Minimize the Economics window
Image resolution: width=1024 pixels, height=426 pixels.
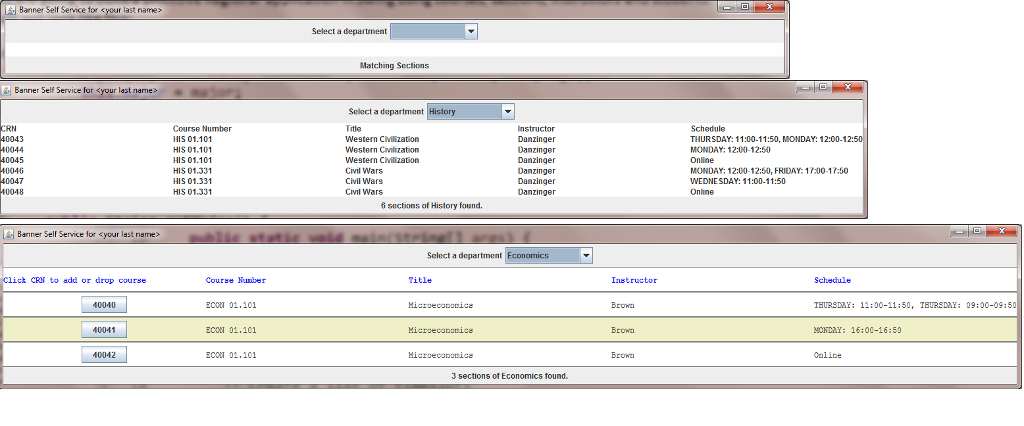pyautogui.click(x=961, y=231)
